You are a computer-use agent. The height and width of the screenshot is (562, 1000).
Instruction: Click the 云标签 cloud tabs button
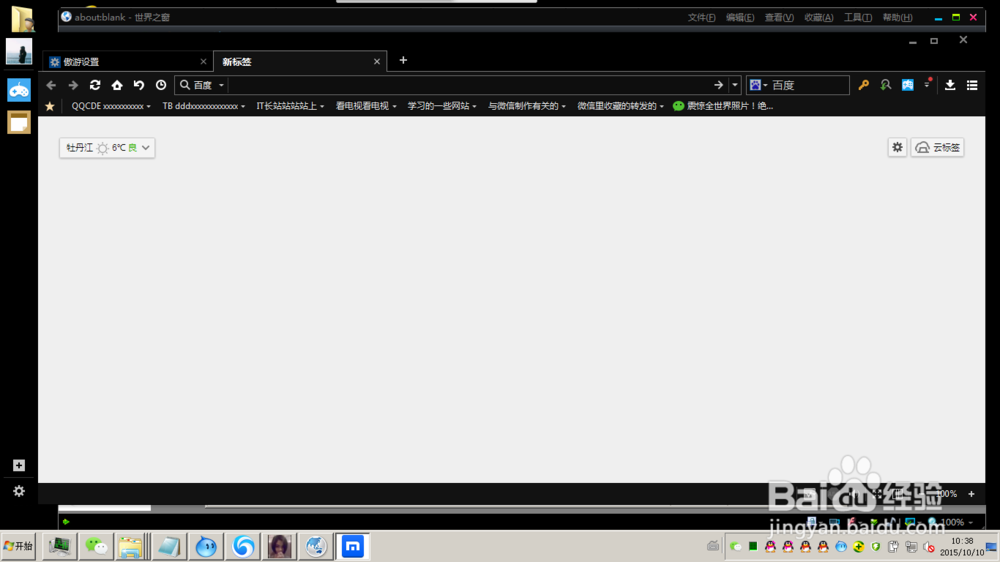(937, 147)
